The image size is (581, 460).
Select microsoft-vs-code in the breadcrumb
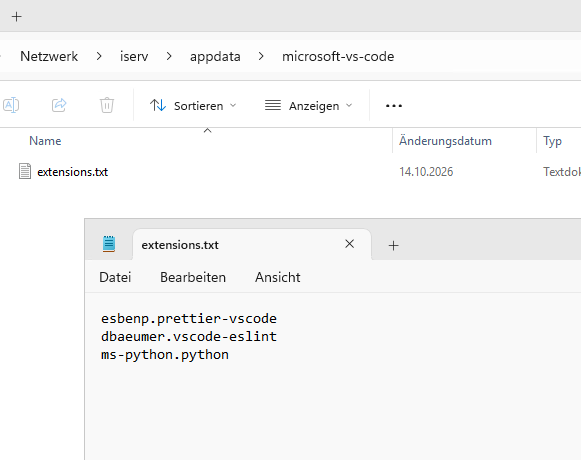pos(338,57)
